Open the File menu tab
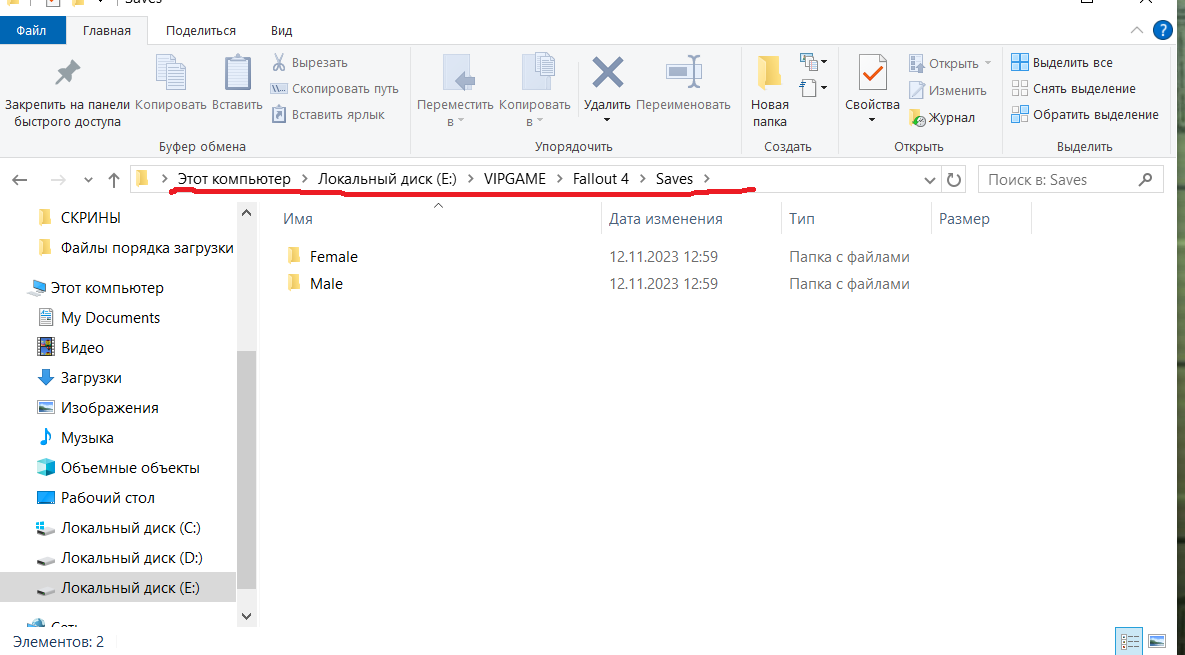 31,31
